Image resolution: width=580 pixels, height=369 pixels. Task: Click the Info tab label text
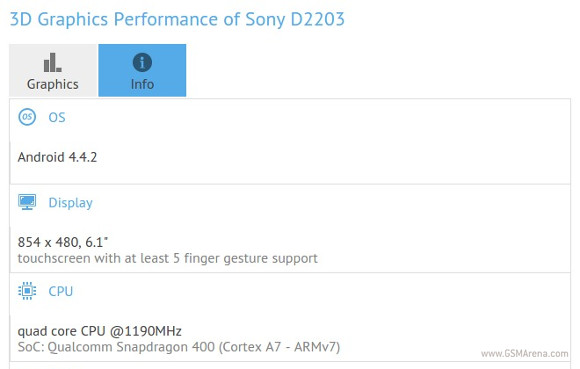pos(142,84)
